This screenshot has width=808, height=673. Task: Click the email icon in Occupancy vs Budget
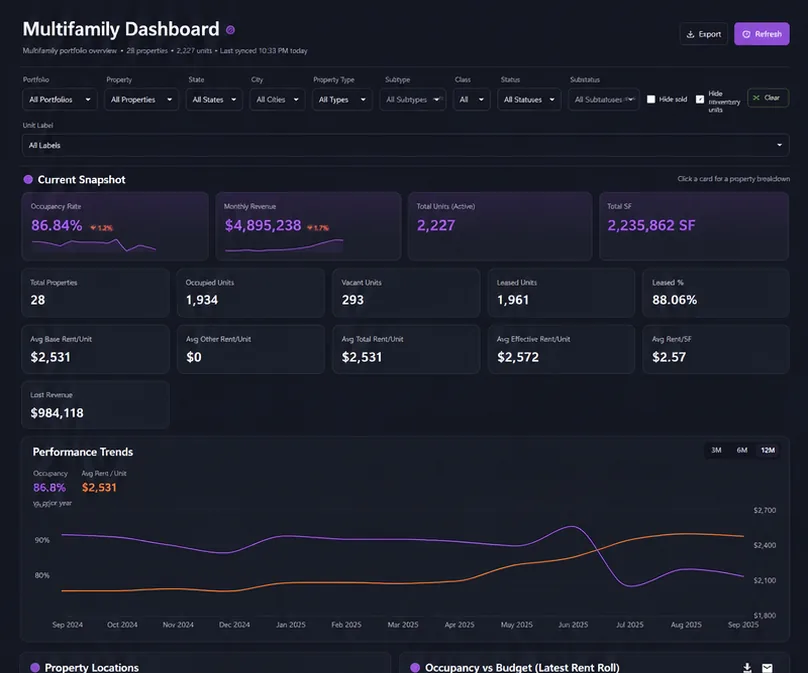(767, 668)
